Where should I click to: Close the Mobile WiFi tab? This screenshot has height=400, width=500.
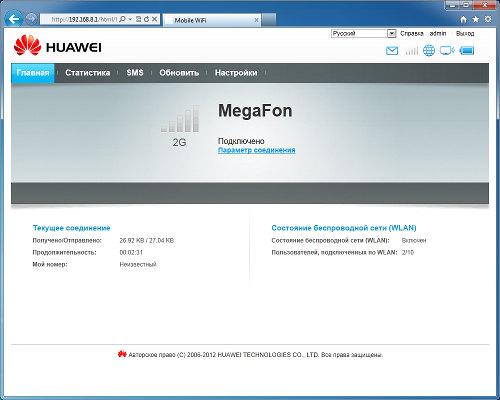(x=256, y=20)
